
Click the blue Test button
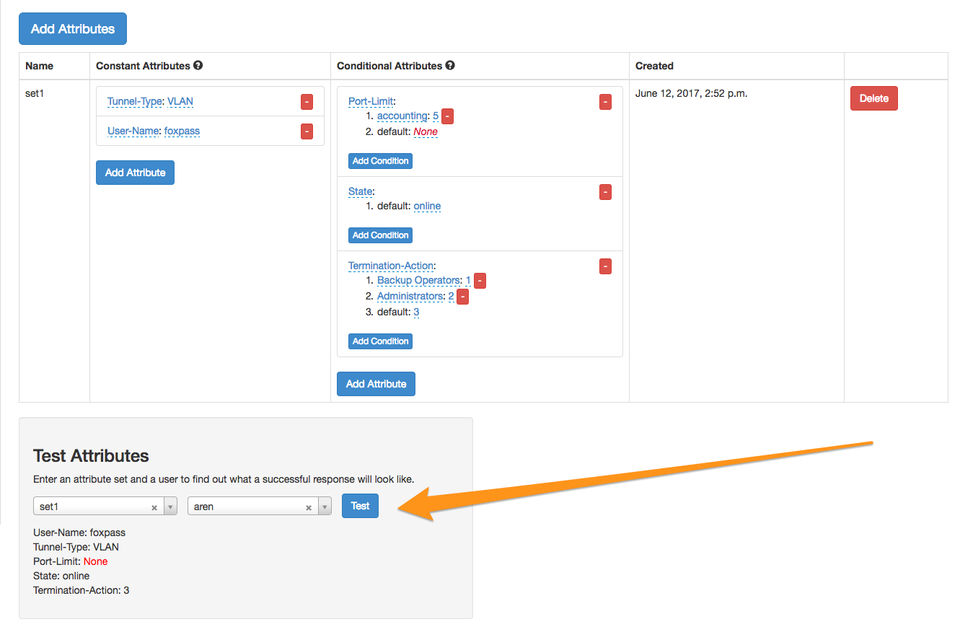pos(360,506)
